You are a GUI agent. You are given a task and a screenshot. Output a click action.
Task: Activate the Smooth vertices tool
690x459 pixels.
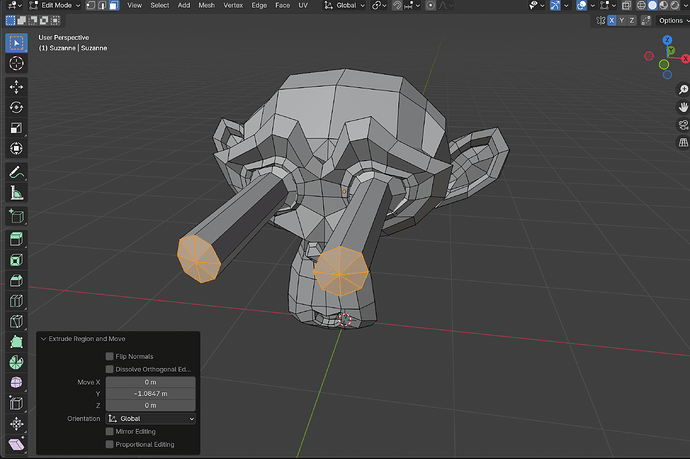16,383
